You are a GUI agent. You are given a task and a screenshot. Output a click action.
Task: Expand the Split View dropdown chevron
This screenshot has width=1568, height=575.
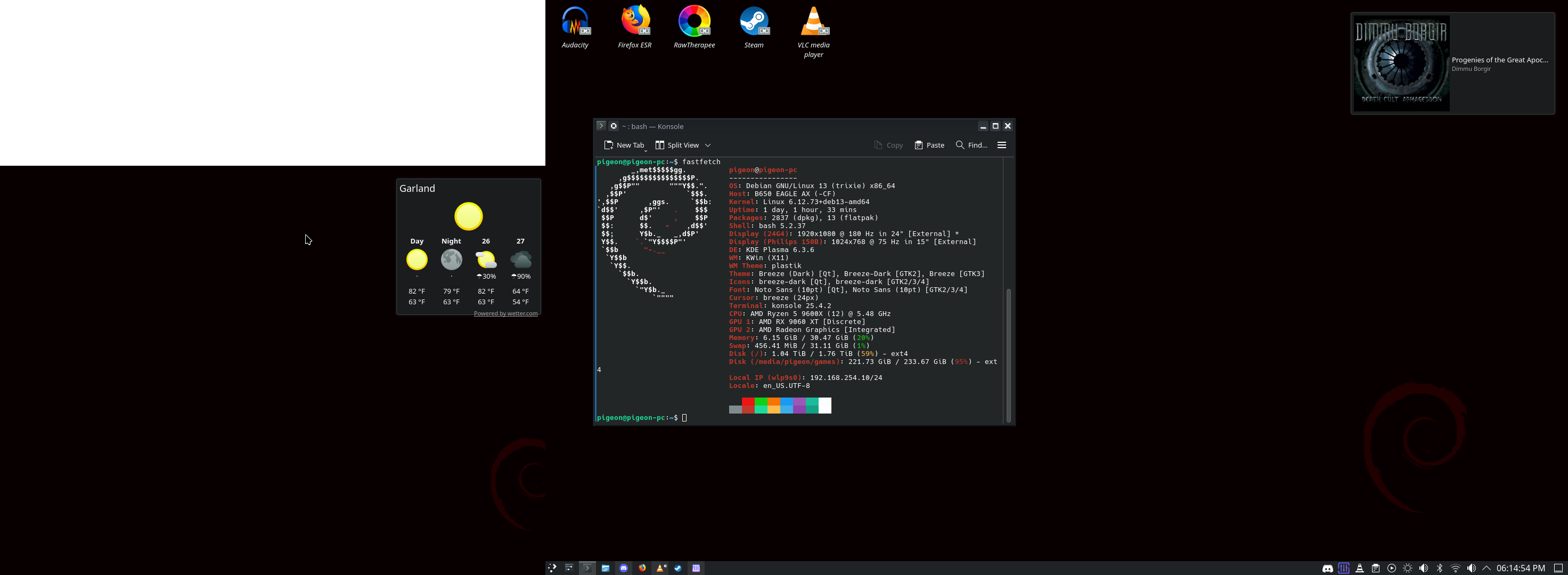[x=708, y=145]
